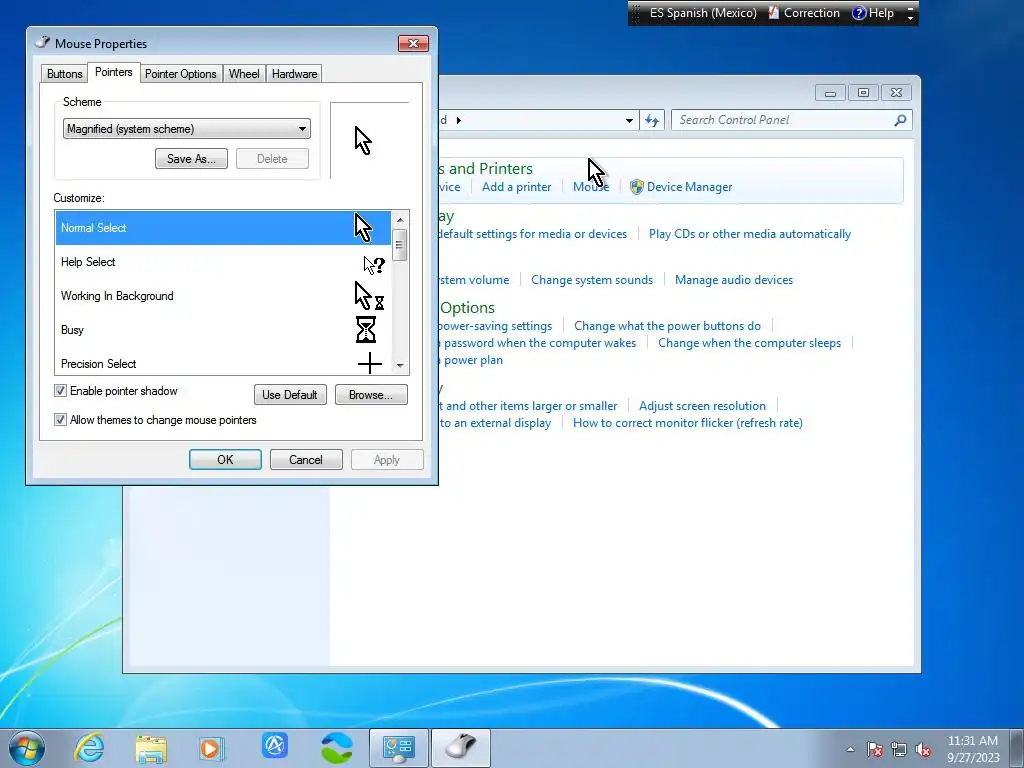
Task: Switch to the Buttons tab
Action: pyautogui.click(x=65, y=74)
